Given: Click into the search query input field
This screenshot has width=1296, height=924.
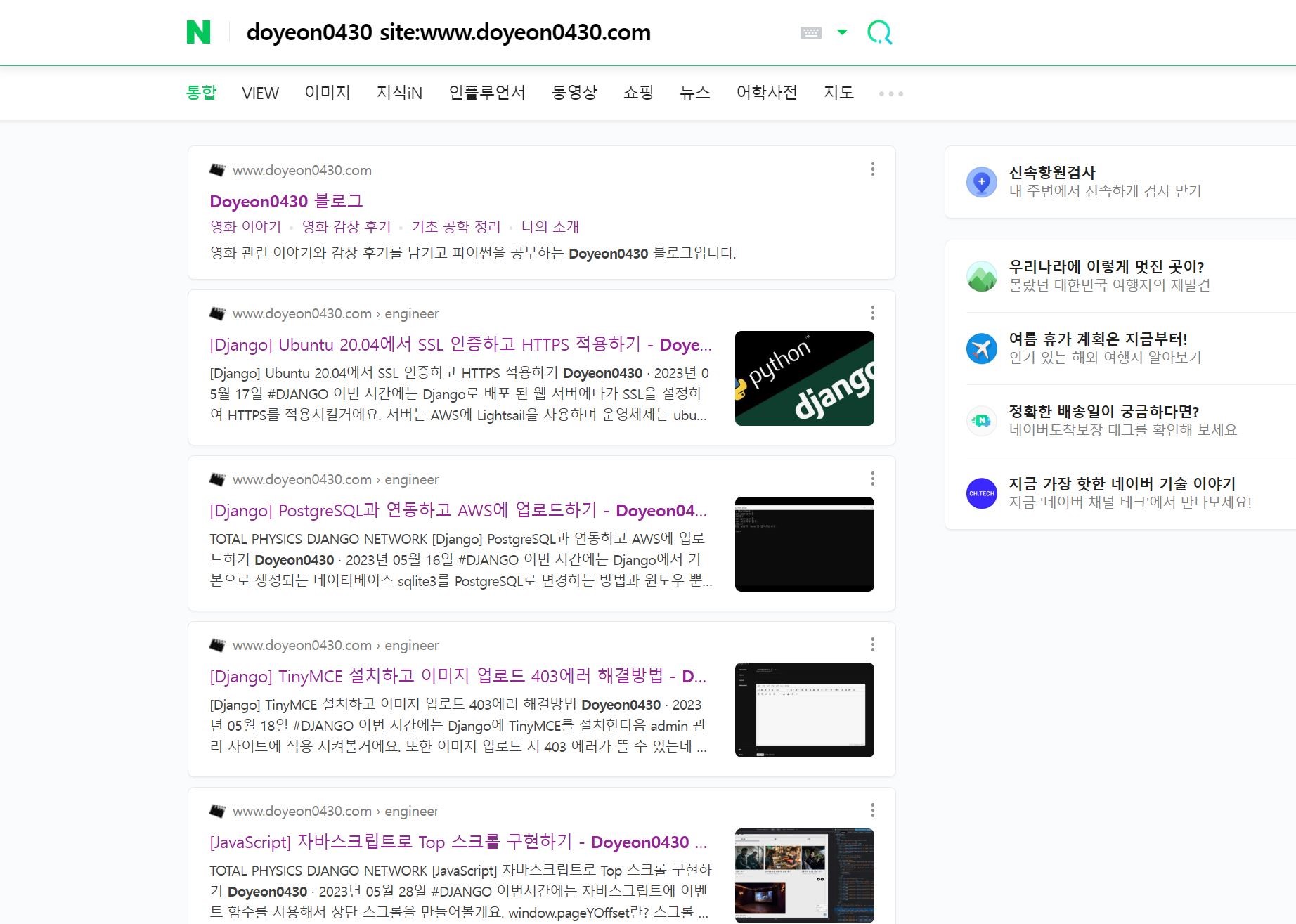Looking at the screenshot, I should 448,32.
